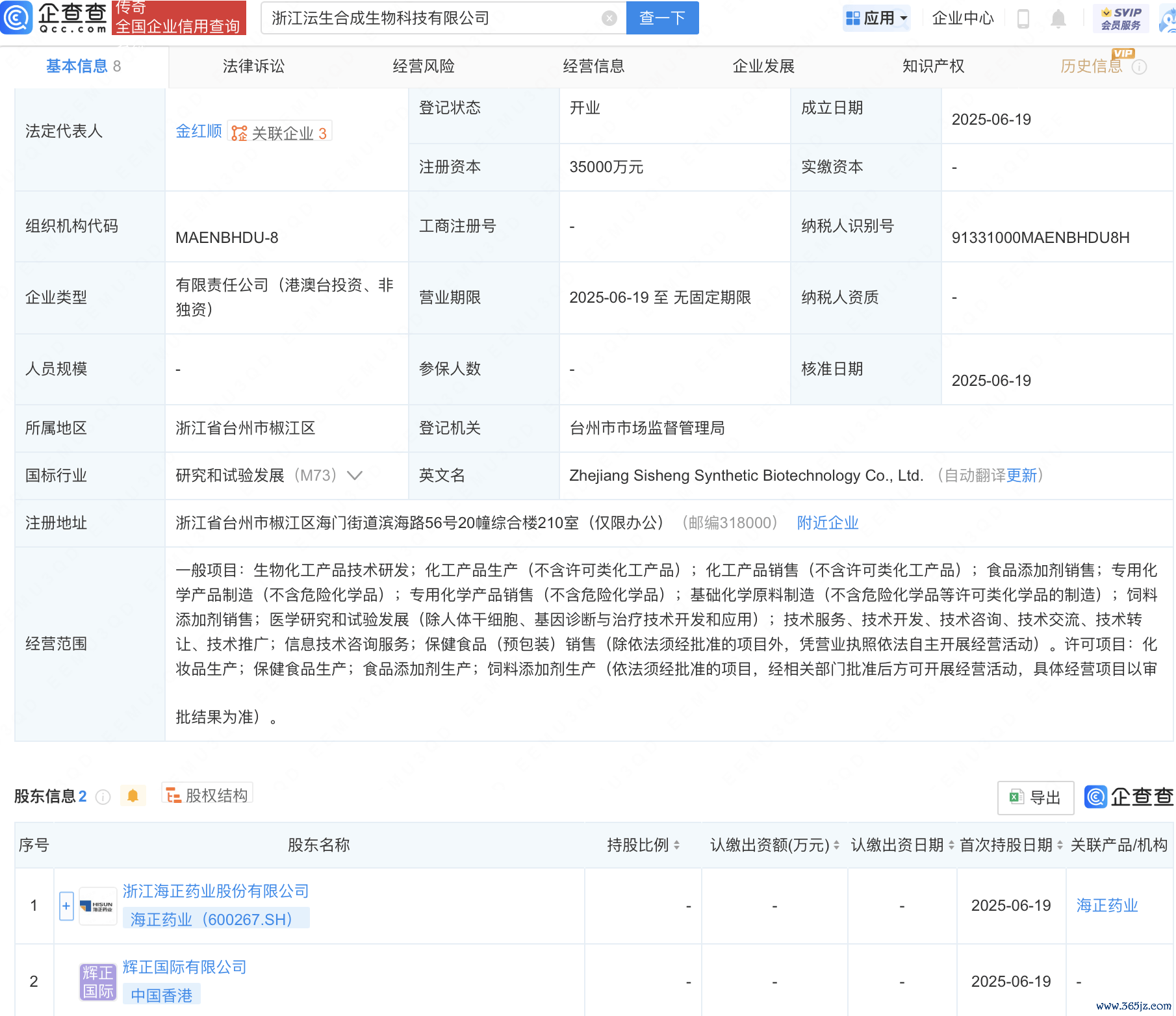Open 浙江海正药业股份有限公司 shareholder link
Image resolution: width=1176 pixels, height=1016 pixels.
[x=216, y=891]
